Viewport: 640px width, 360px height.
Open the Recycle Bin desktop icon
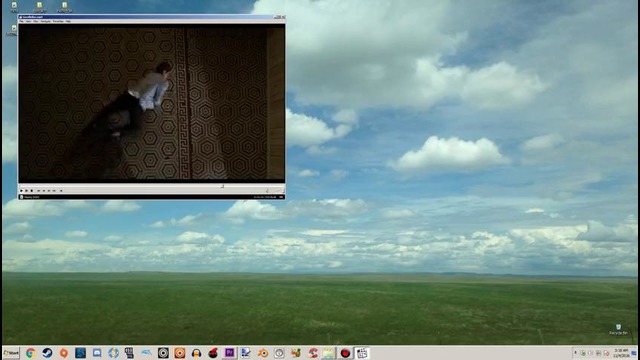click(x=618, y=329)
